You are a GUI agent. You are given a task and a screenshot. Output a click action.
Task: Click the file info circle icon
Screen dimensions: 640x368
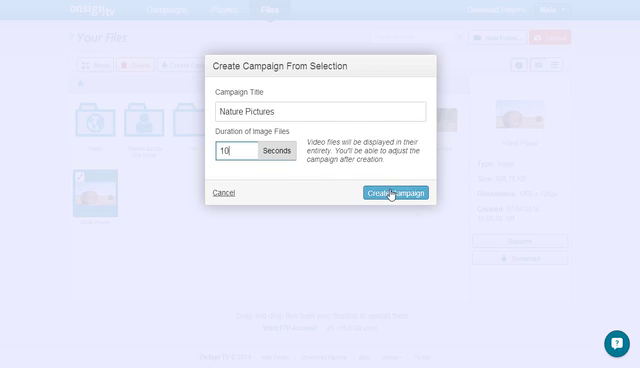tap(519, 65)
